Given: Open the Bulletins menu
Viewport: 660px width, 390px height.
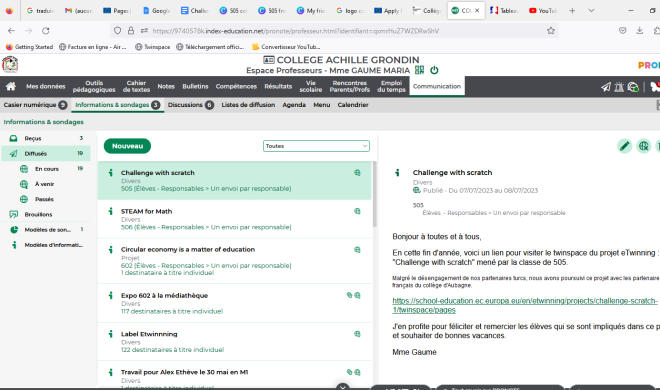Looking at the screenshot, I should (195, 86).
